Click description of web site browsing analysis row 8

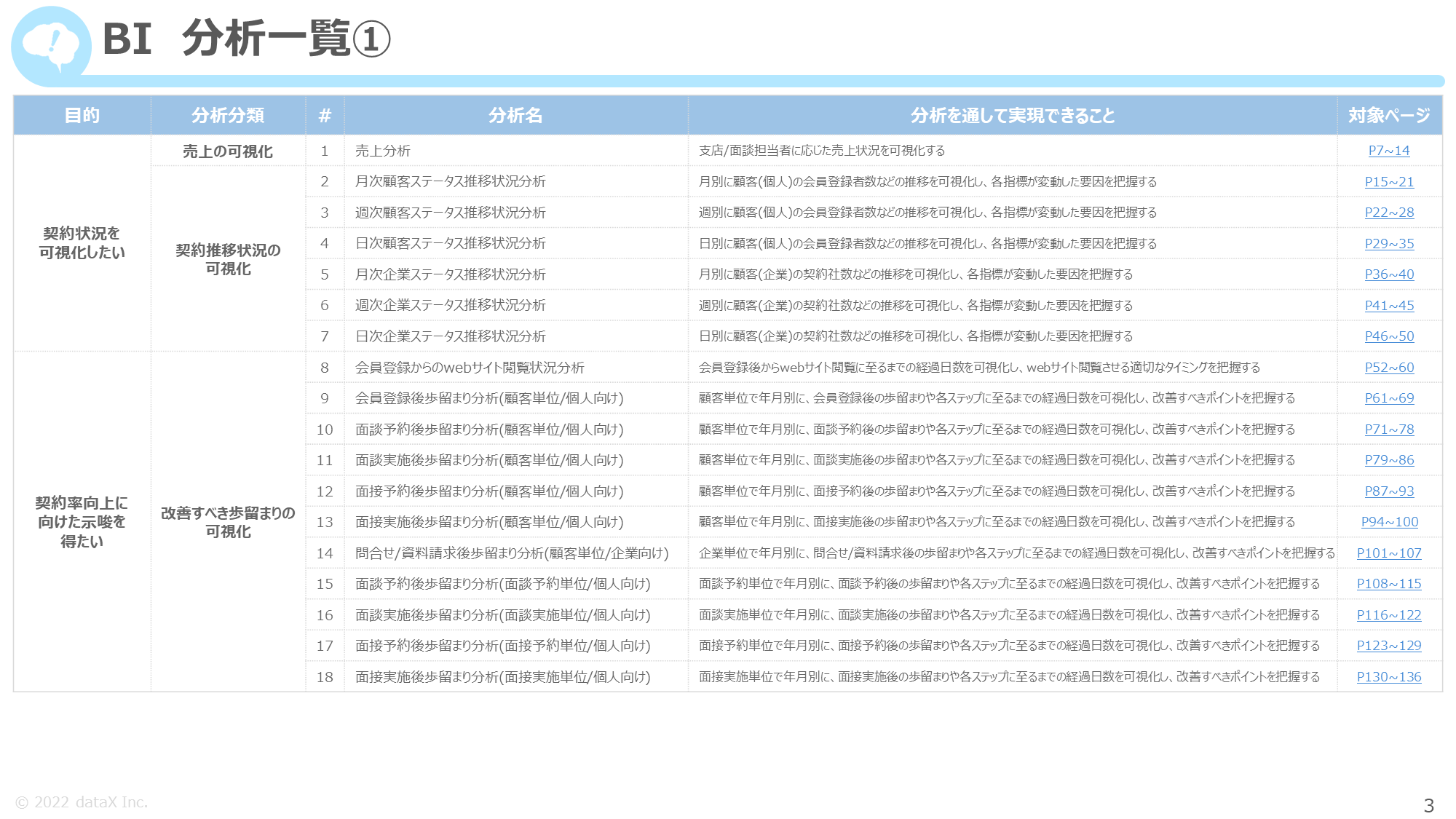click(979, 368)
